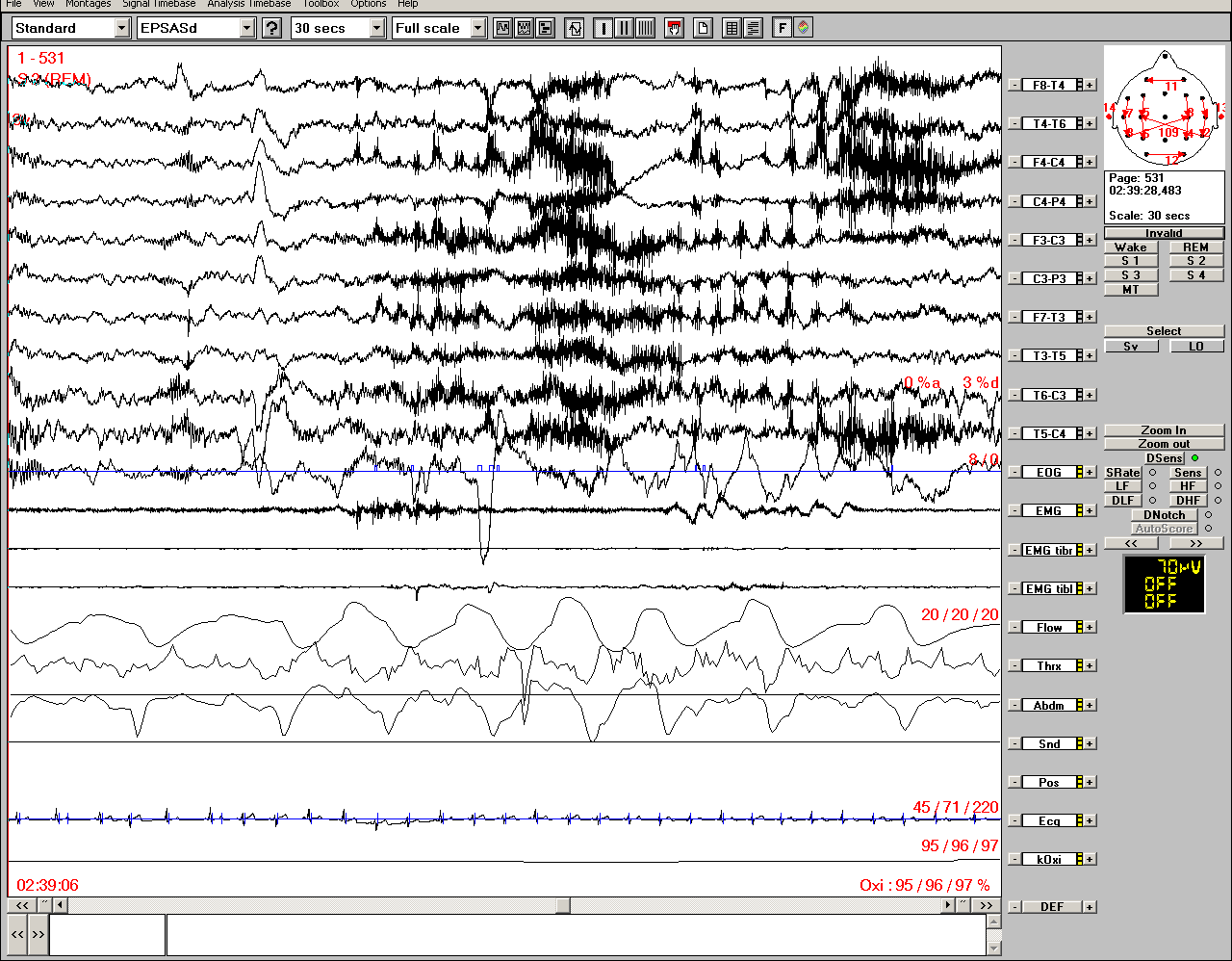Decrease Ecg channel gain with minus
Screen dimensions: 1232x961
tap(1014, 821)
